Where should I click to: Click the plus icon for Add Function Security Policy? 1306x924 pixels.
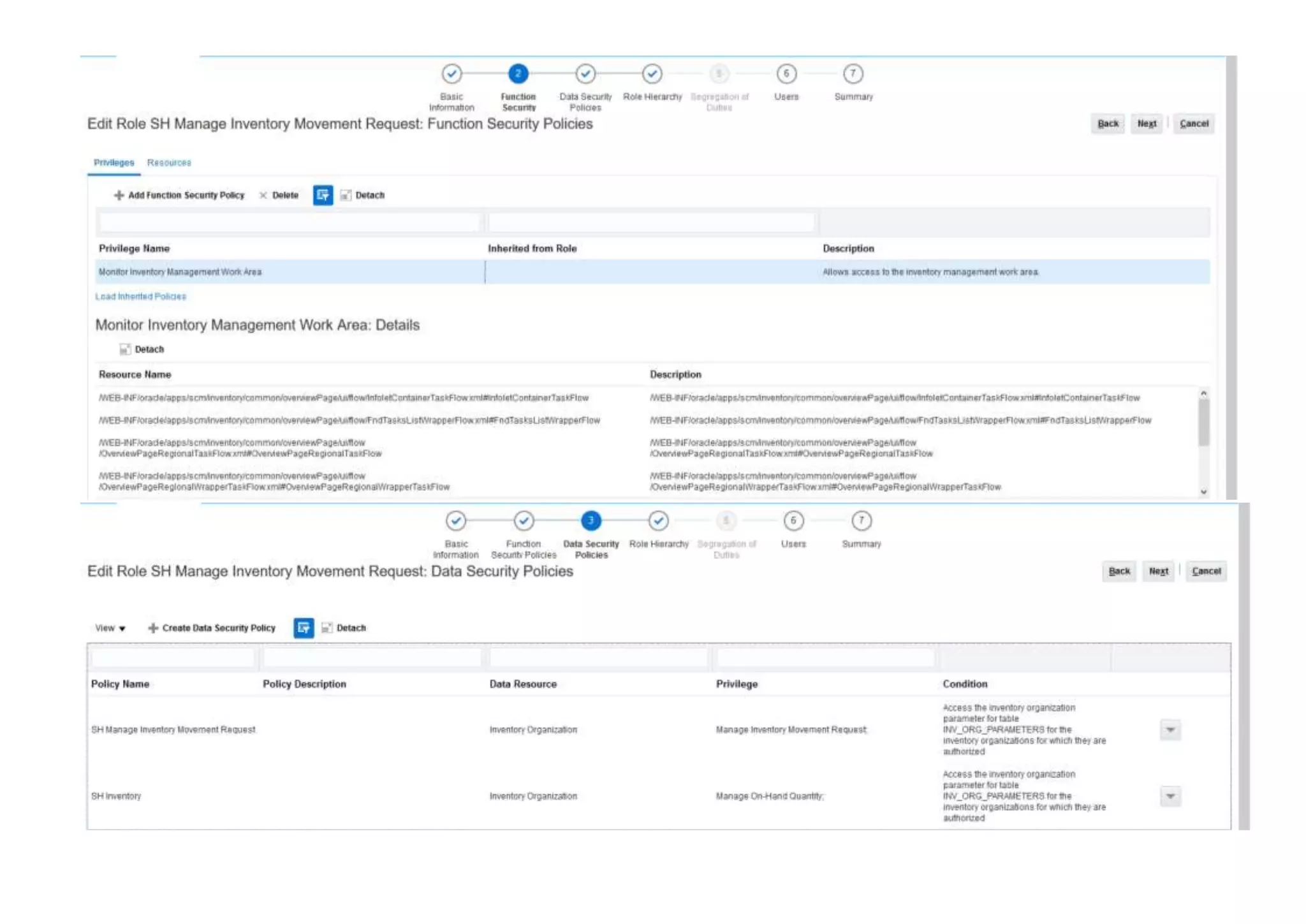(119, 195)
